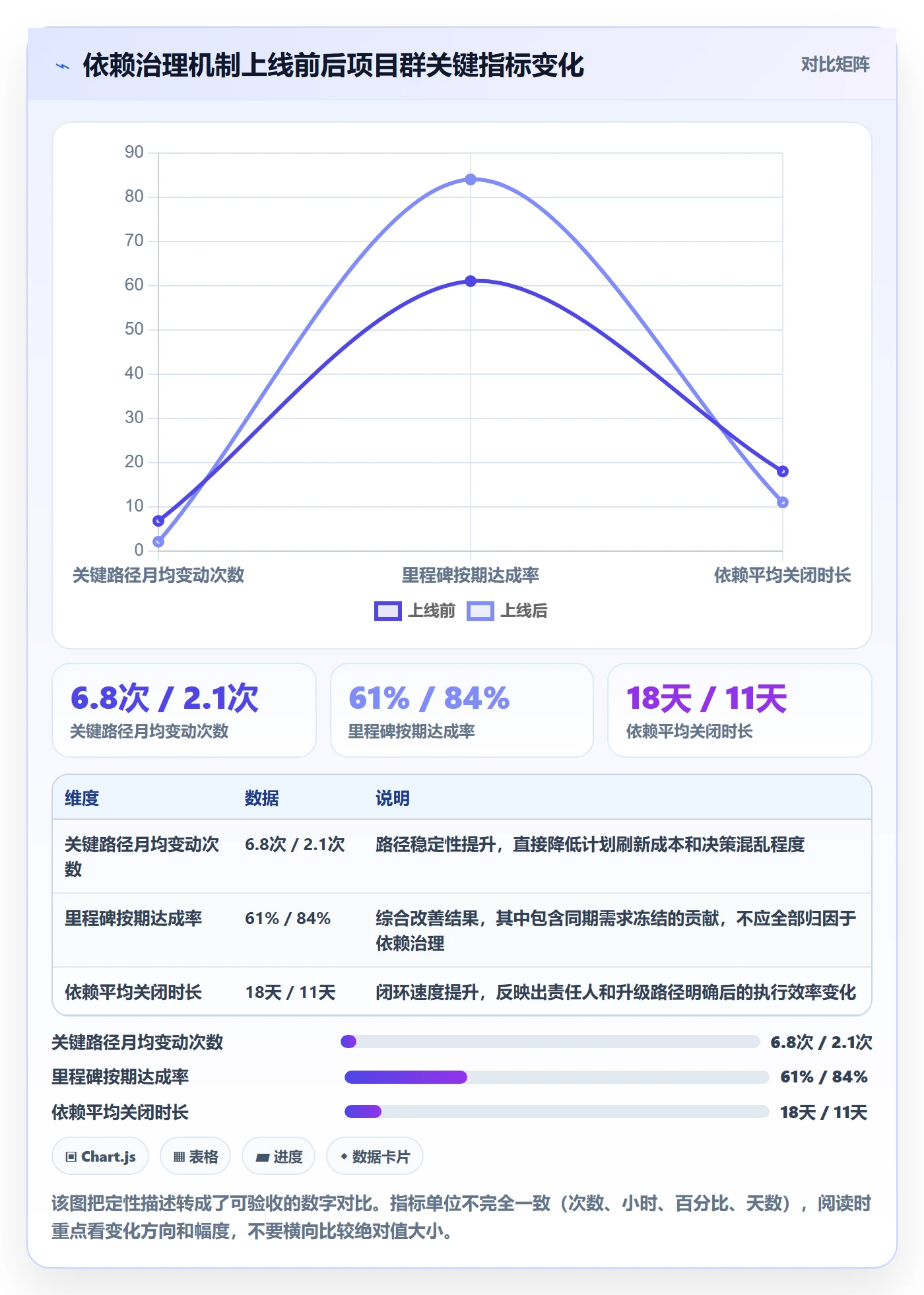Viewport: 924px width, 1295px height.
Task: Click the 说明 column header
Action: pyautogui.click(x=393, y=799)
